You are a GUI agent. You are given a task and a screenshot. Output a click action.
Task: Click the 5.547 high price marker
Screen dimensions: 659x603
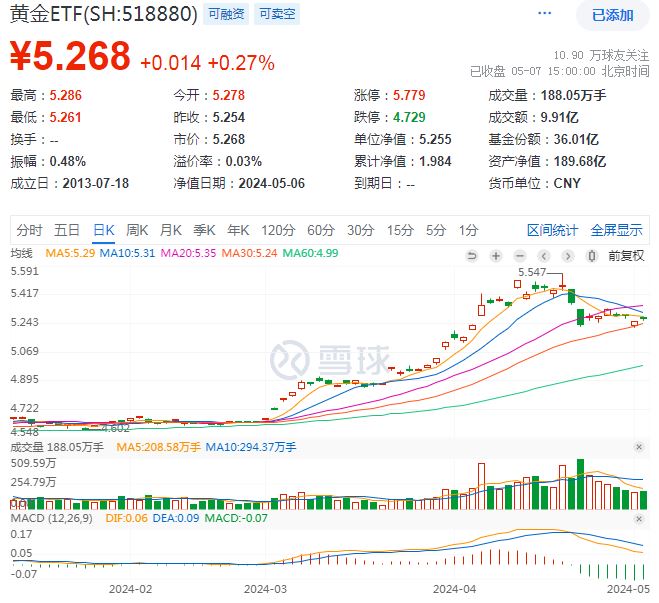click(x=532, y=272)
